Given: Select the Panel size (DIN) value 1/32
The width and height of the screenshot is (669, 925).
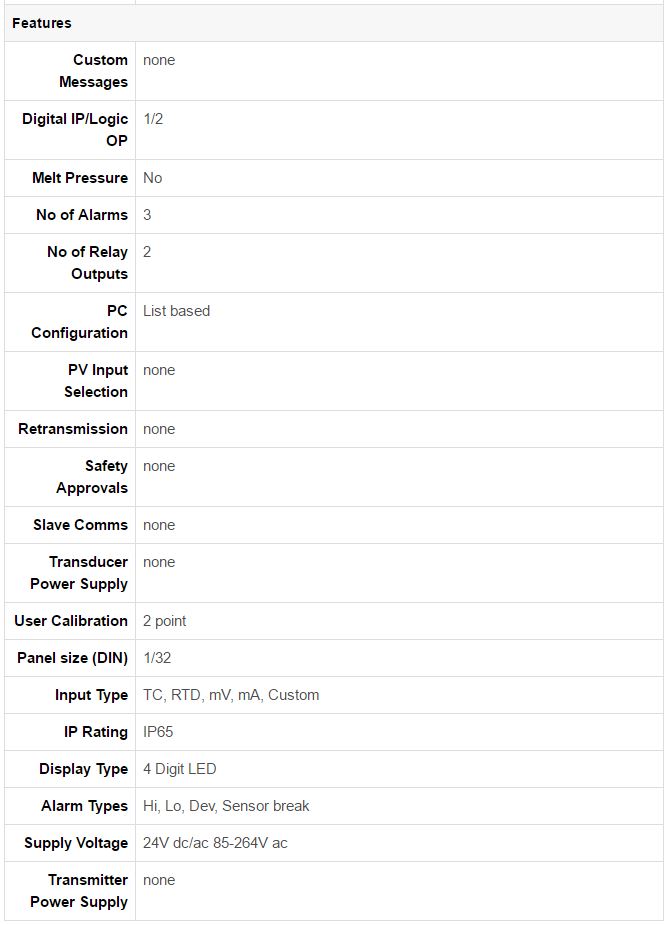Looking at the screenshot, I should coord(157,658).
